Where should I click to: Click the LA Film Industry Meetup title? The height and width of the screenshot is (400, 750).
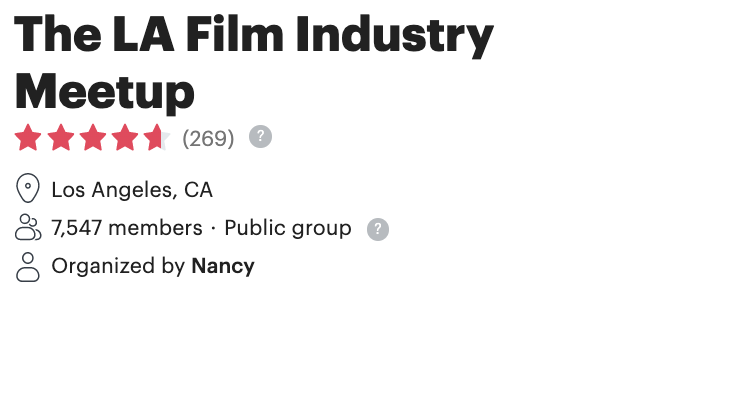254,62
